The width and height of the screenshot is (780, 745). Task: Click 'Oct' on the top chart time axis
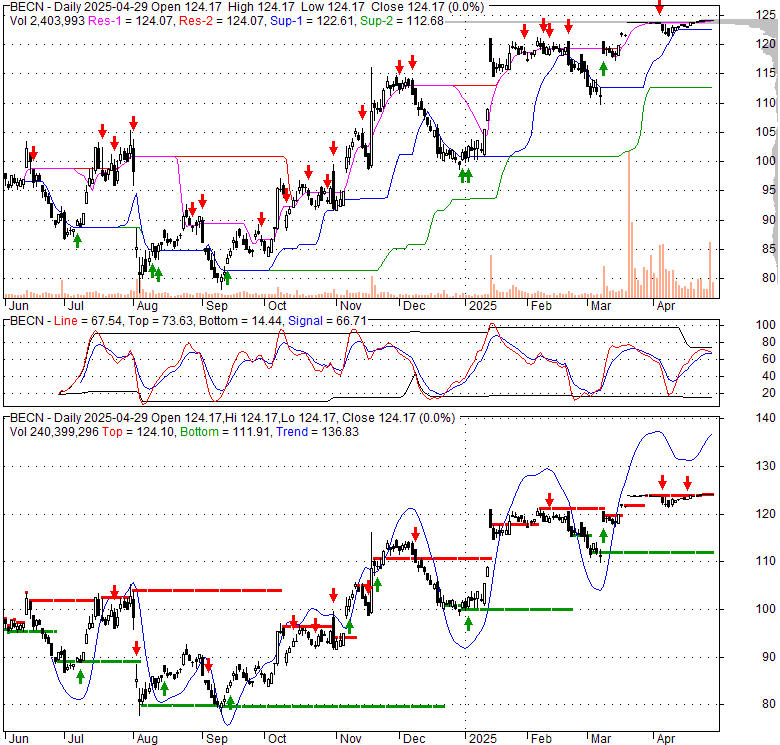278,305
